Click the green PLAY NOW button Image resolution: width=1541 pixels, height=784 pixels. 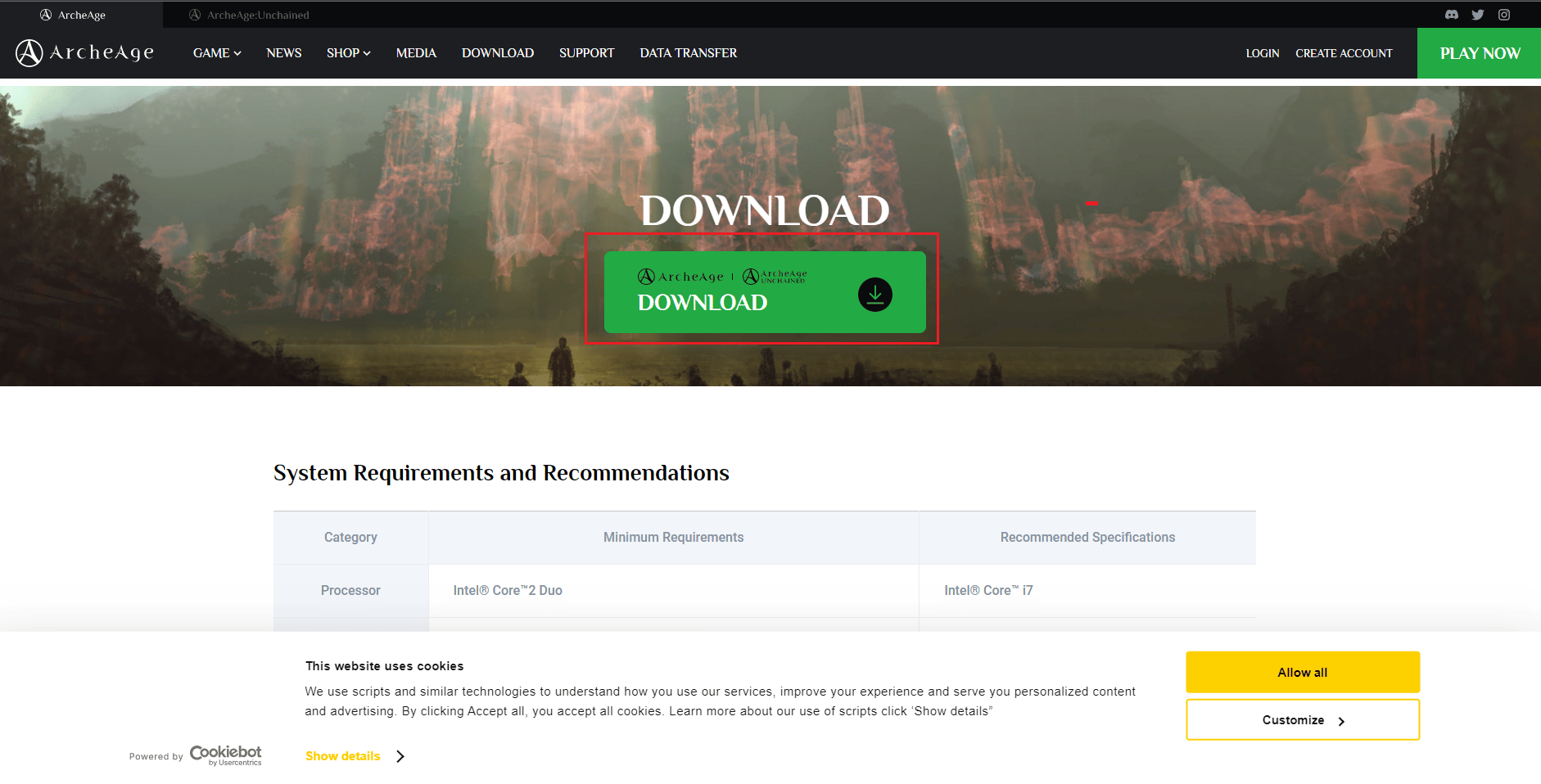click(1479, 53)
